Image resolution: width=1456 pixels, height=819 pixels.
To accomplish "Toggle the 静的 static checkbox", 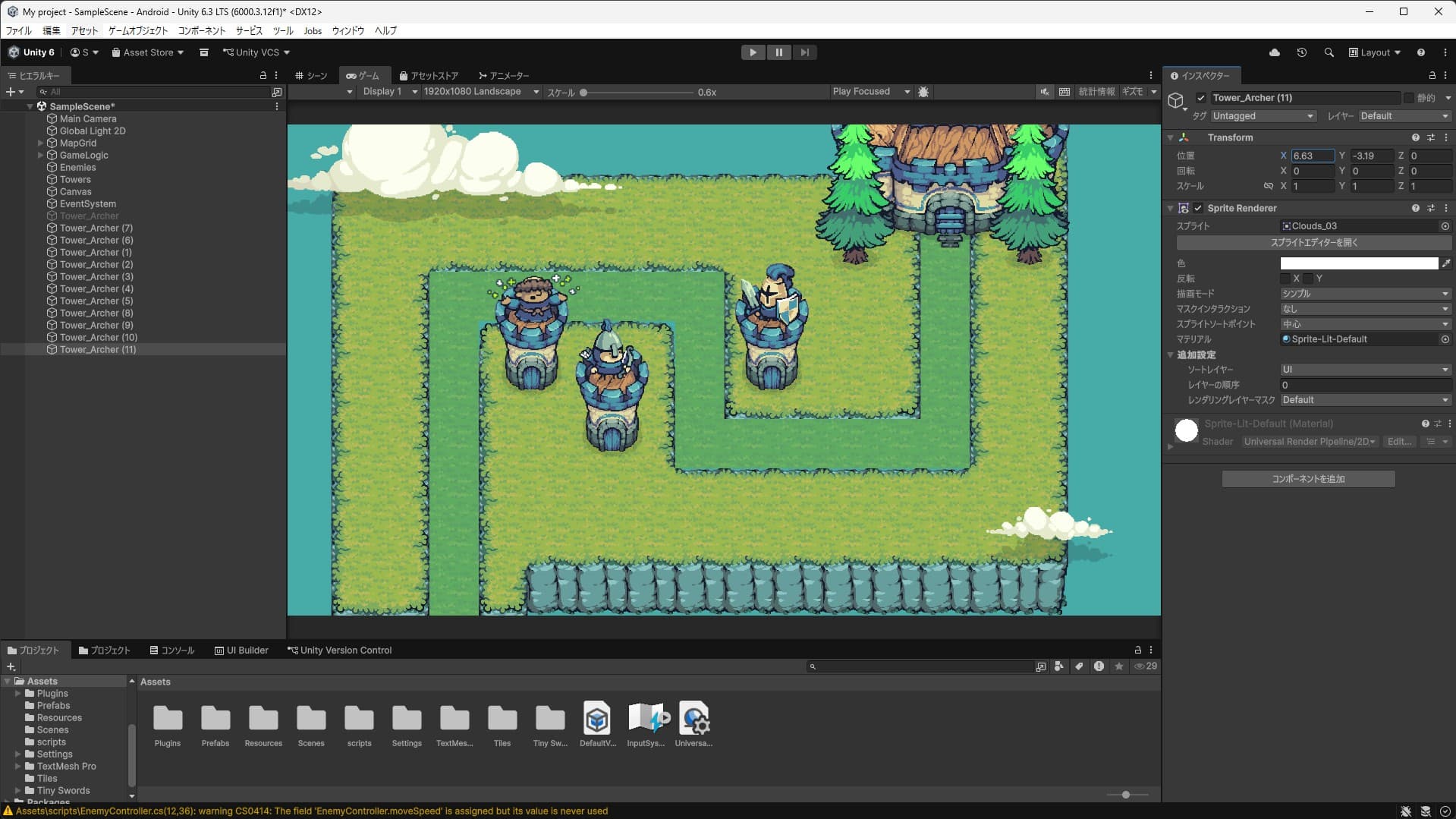I will click(1409, 98).
